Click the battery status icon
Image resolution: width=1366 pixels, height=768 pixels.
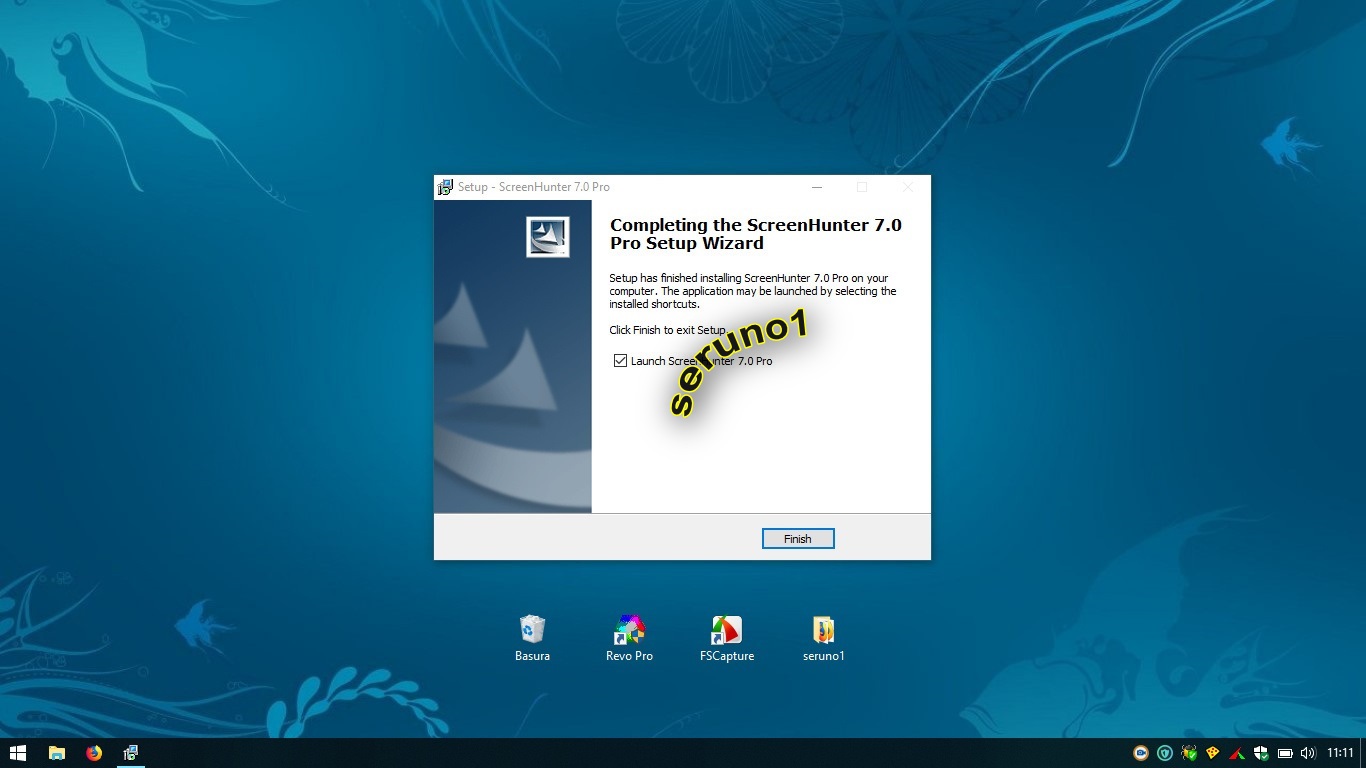[1285, 753]
